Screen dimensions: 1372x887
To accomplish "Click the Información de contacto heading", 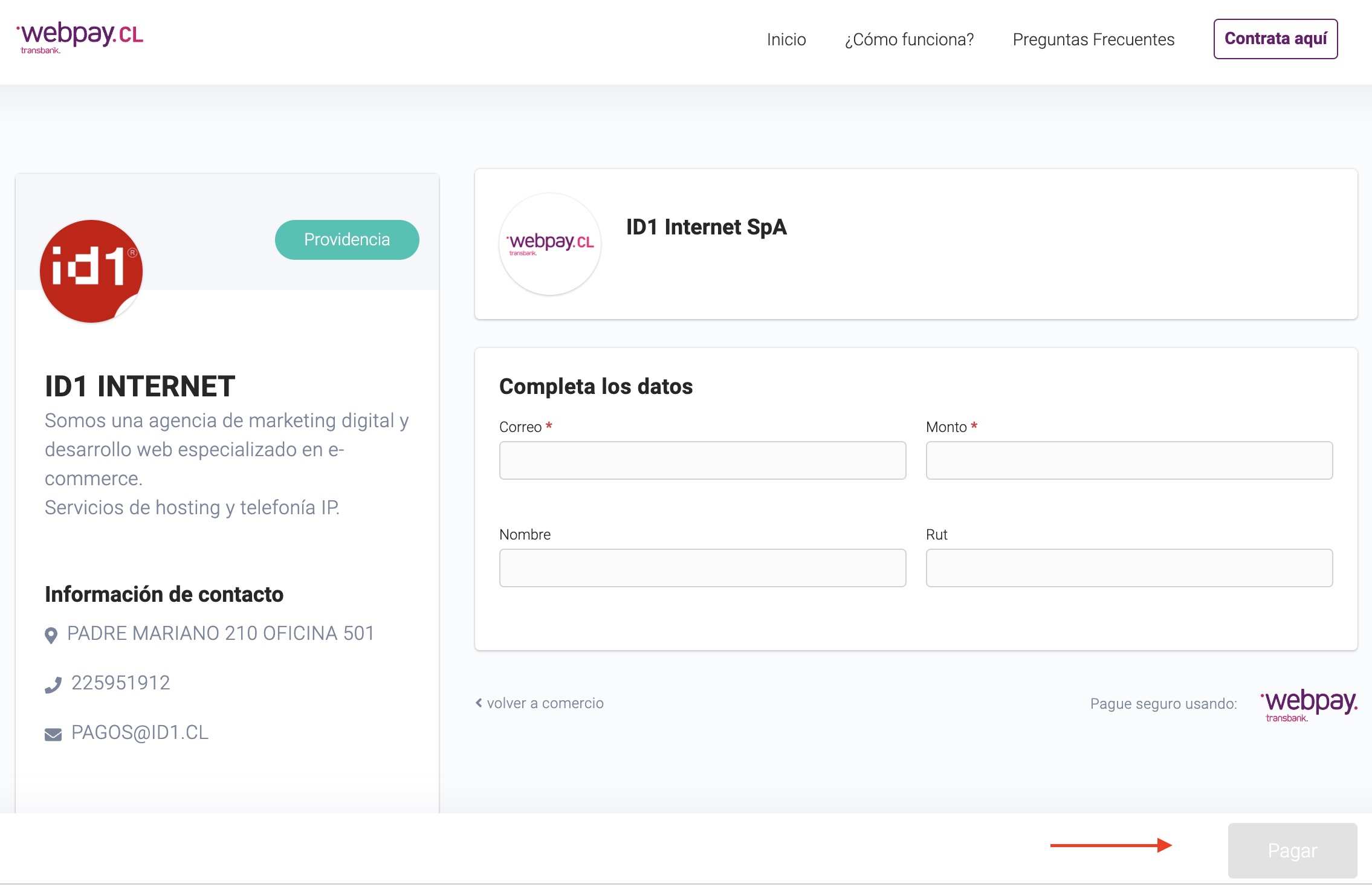I will [x=164, y=595].
